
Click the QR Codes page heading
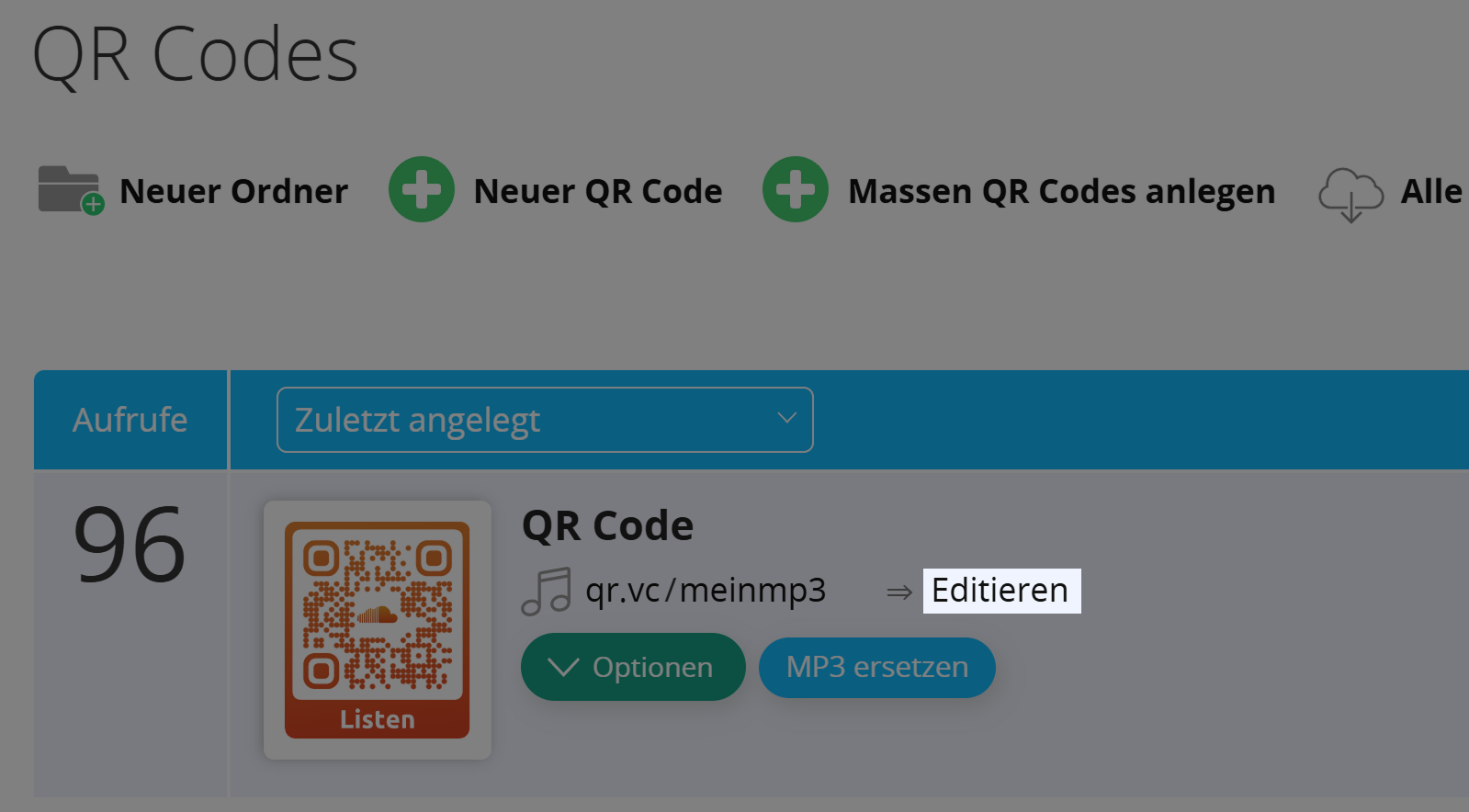click(194, 53)
